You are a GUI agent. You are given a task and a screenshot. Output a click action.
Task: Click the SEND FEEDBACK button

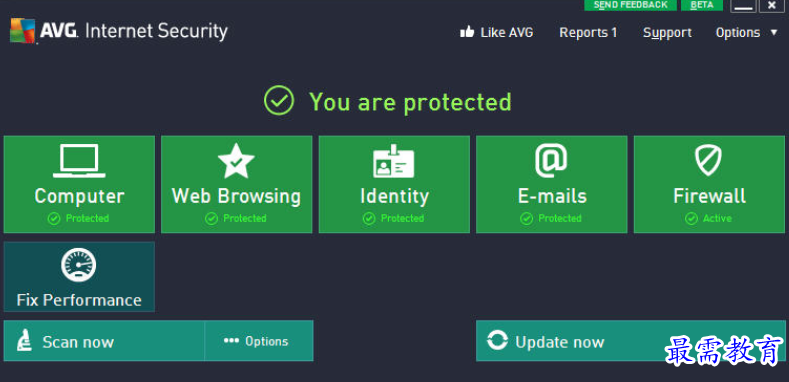click(630, 5)
